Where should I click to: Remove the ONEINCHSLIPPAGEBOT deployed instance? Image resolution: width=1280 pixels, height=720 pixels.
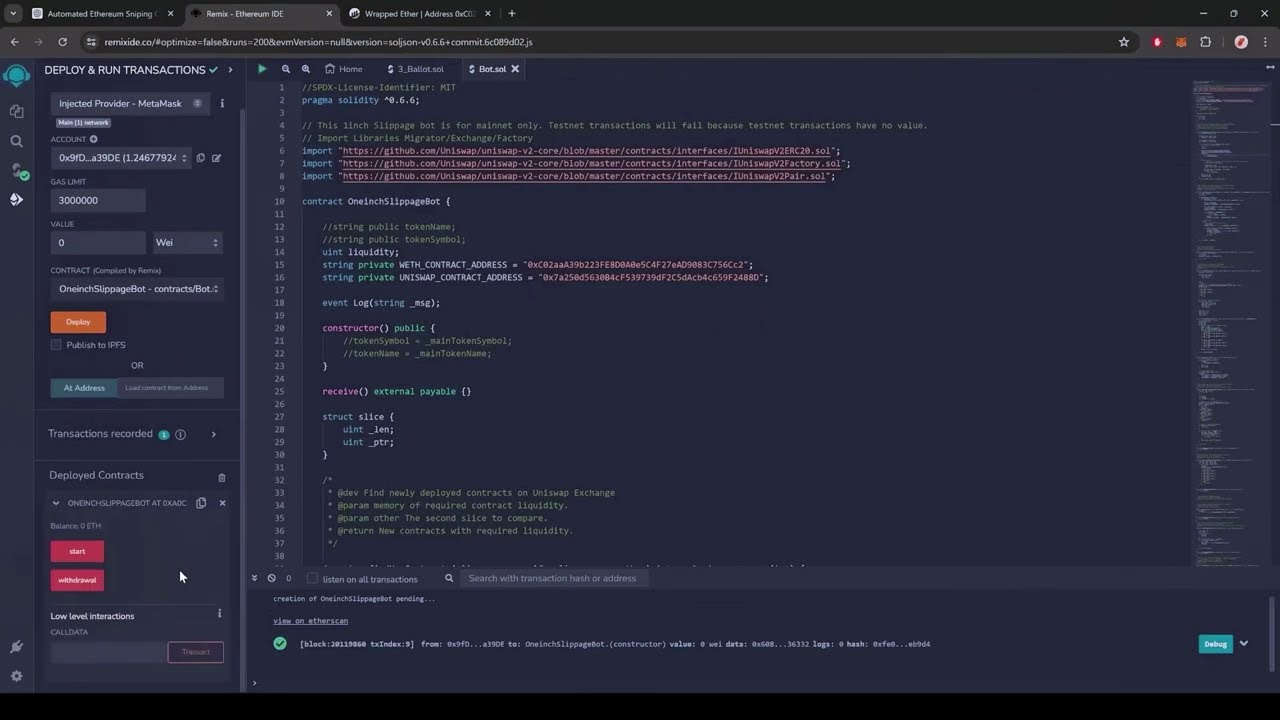[x=222, y=503]
